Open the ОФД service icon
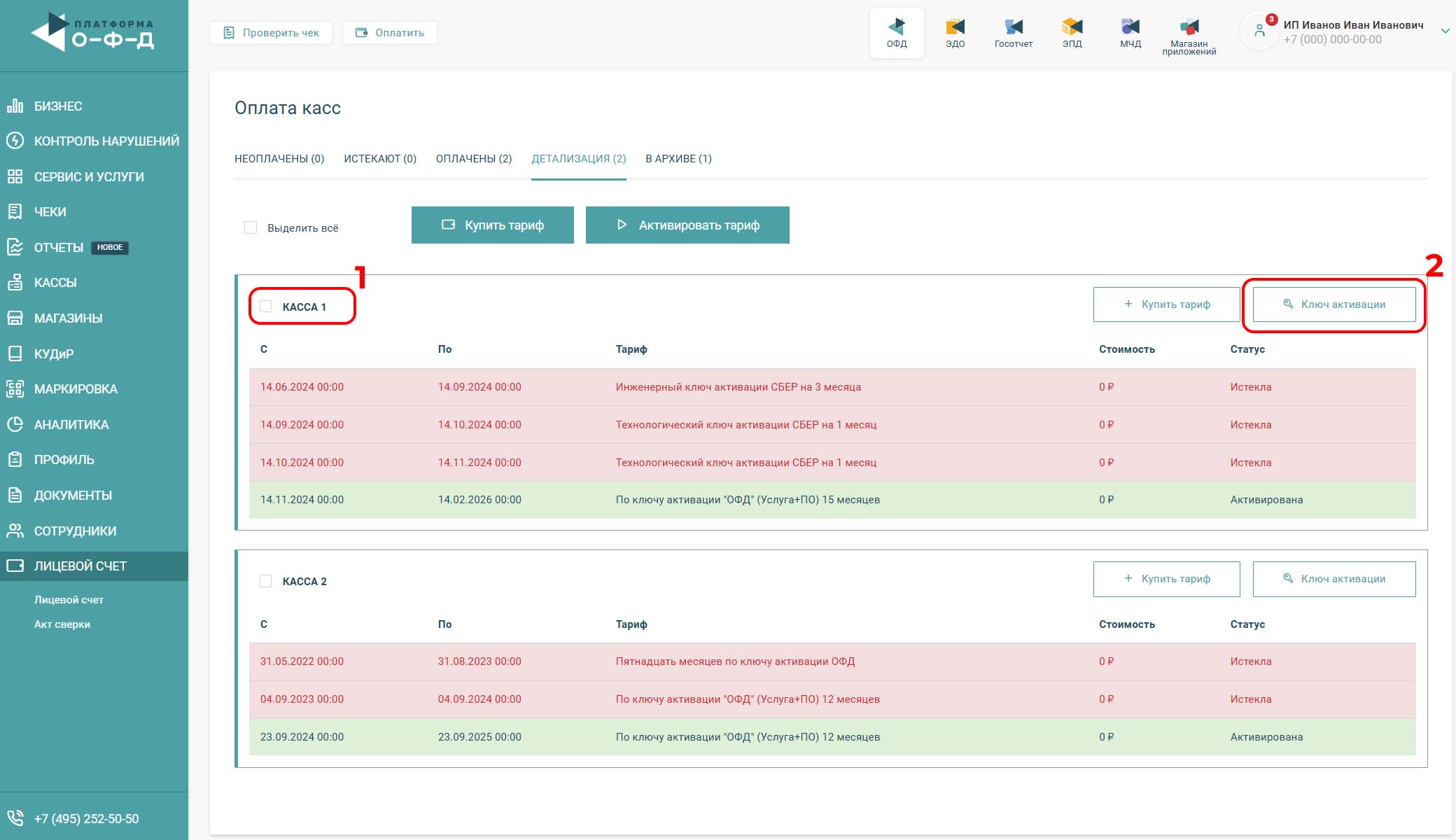 pos(897,33)
